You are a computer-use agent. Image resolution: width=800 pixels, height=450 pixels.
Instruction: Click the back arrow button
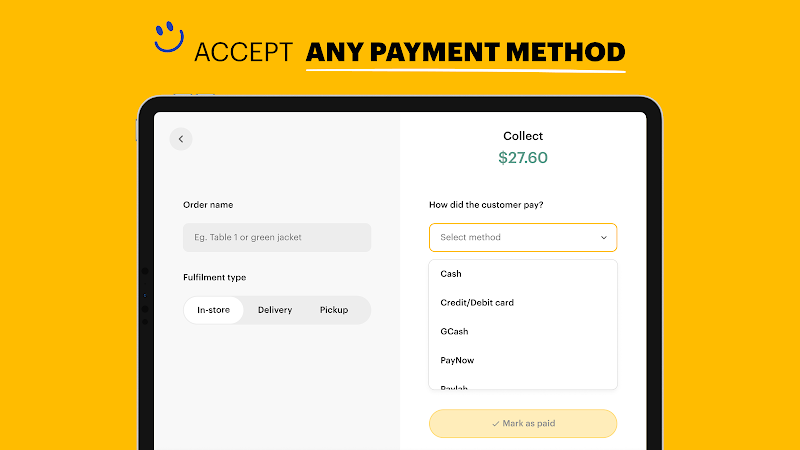tap(181, 139)
